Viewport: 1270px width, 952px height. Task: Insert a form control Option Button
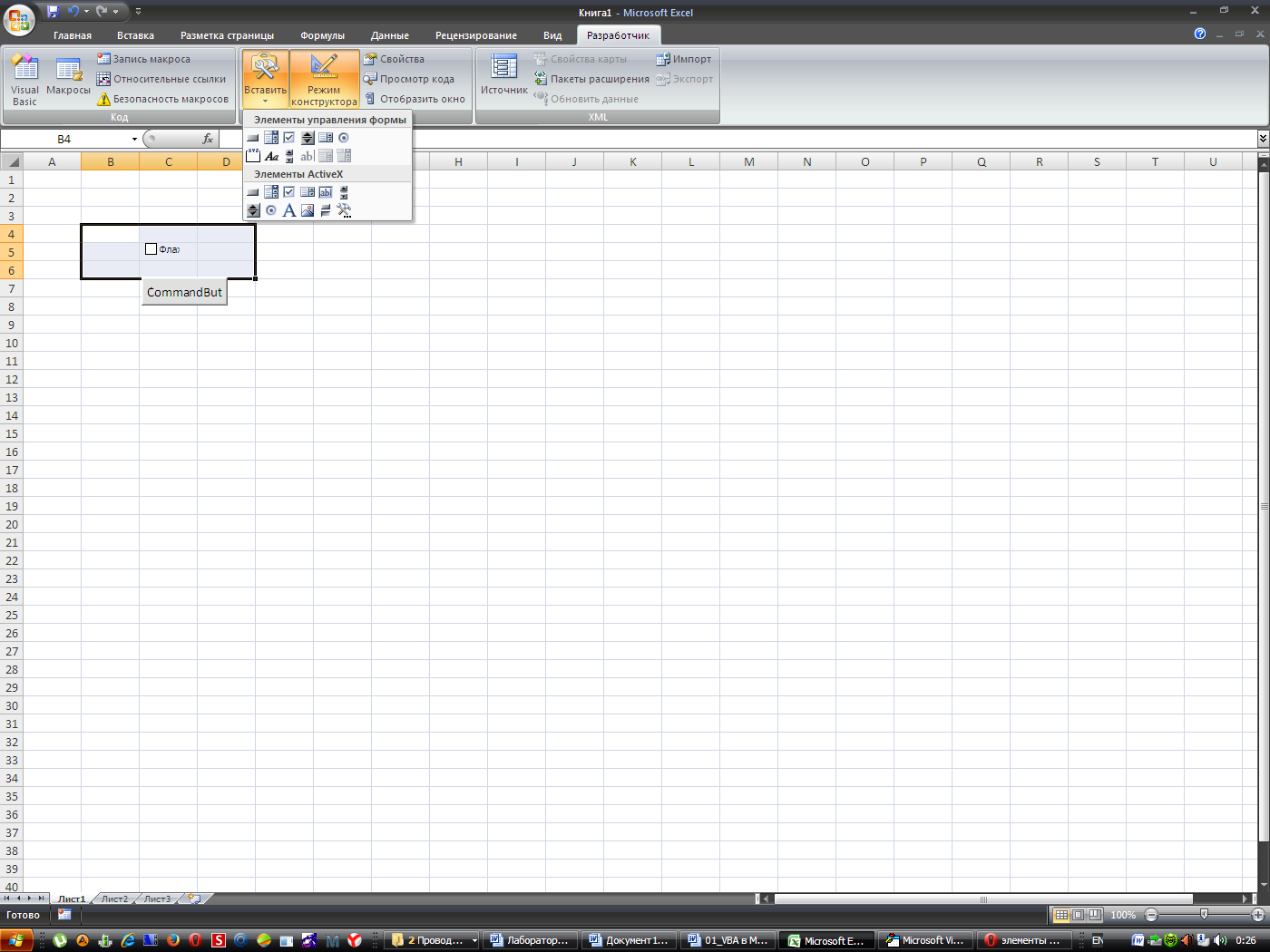344,138
